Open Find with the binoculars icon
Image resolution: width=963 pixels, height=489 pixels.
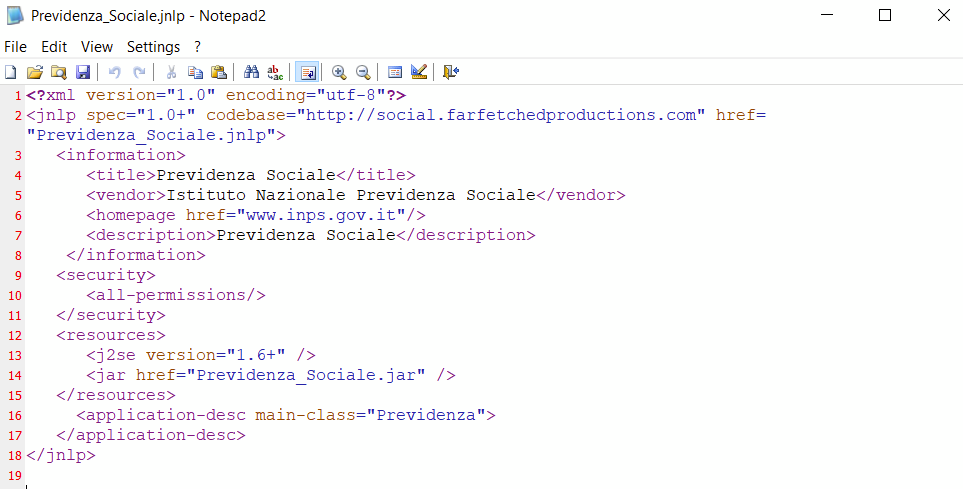(x=251, y=72)
